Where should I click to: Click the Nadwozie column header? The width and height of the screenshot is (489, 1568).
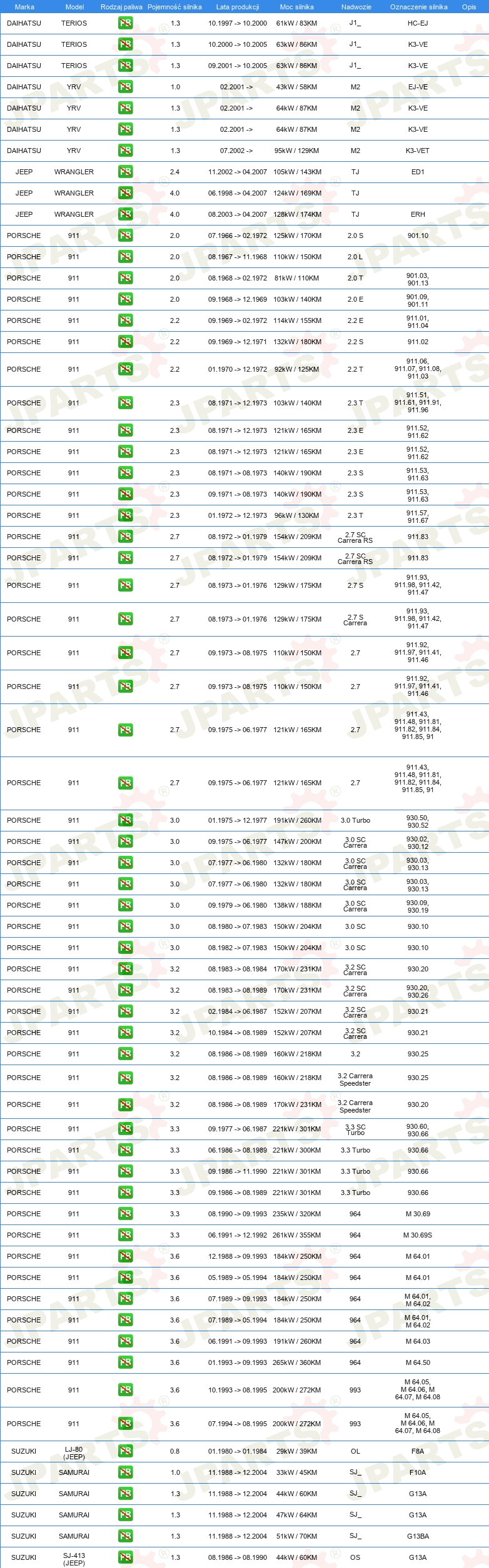[356, 7]
